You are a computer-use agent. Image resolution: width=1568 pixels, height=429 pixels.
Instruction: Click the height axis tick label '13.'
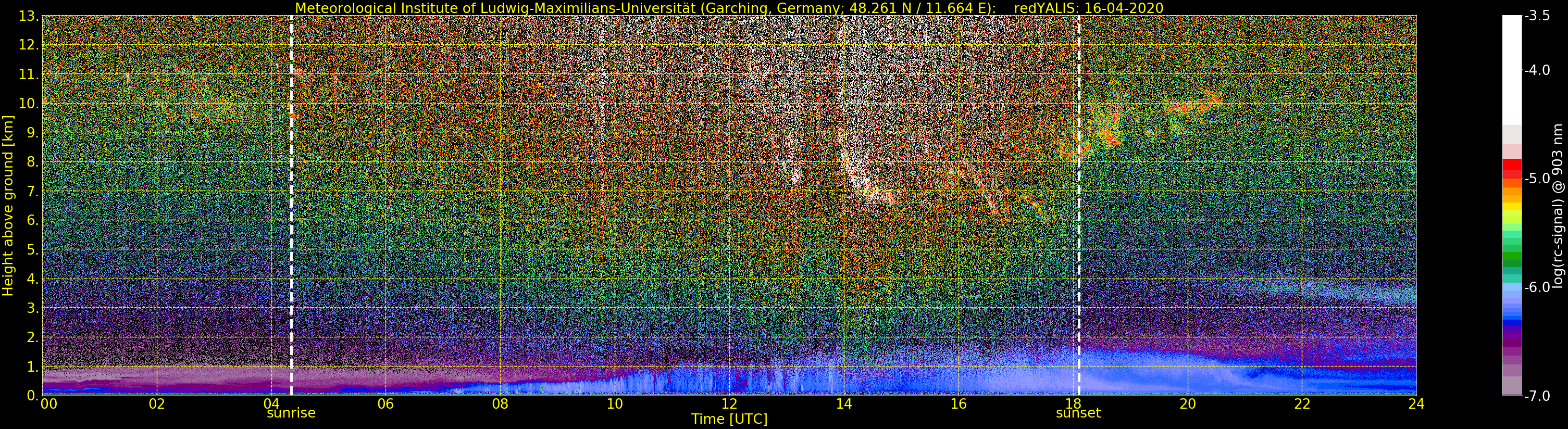coord(29,16)
